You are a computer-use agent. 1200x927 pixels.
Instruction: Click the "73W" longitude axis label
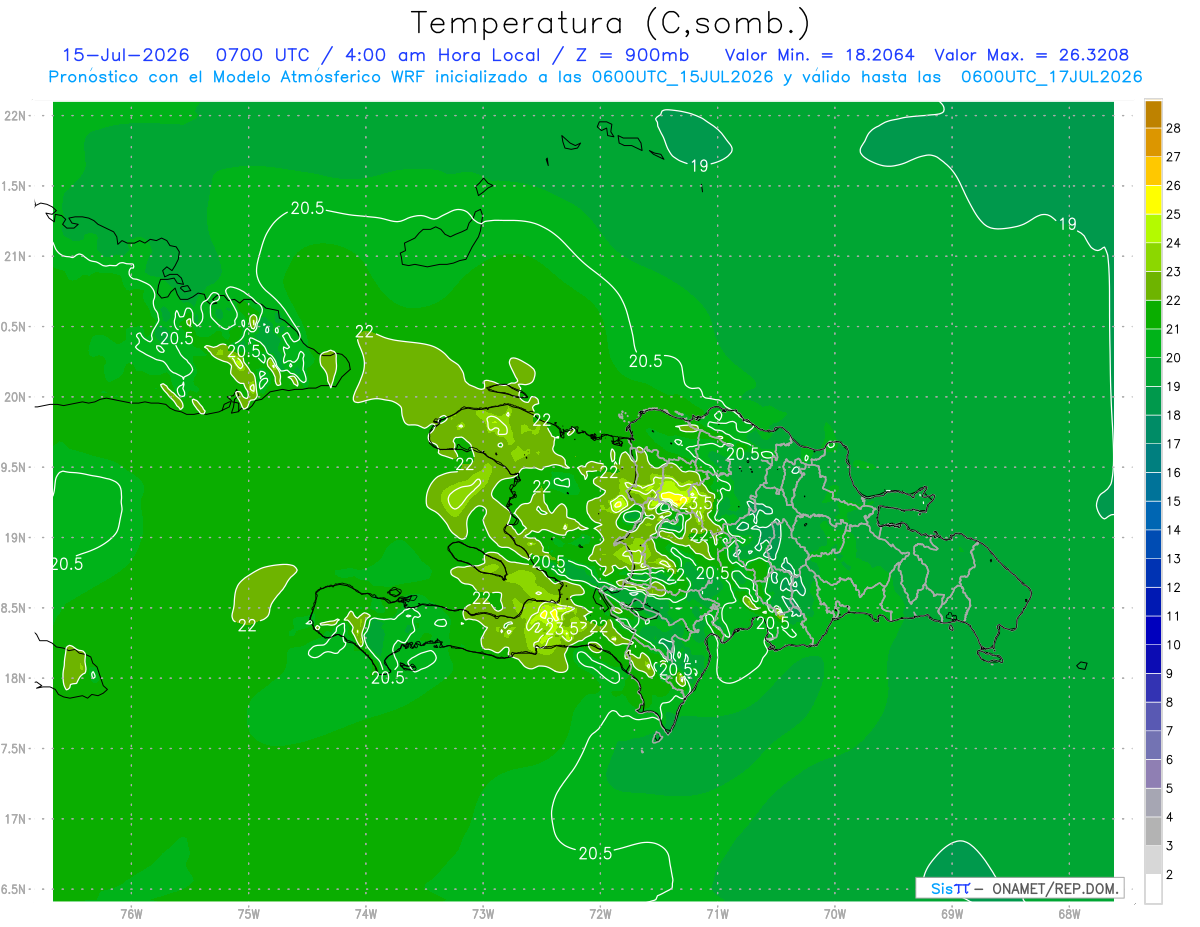click(483, 913)
